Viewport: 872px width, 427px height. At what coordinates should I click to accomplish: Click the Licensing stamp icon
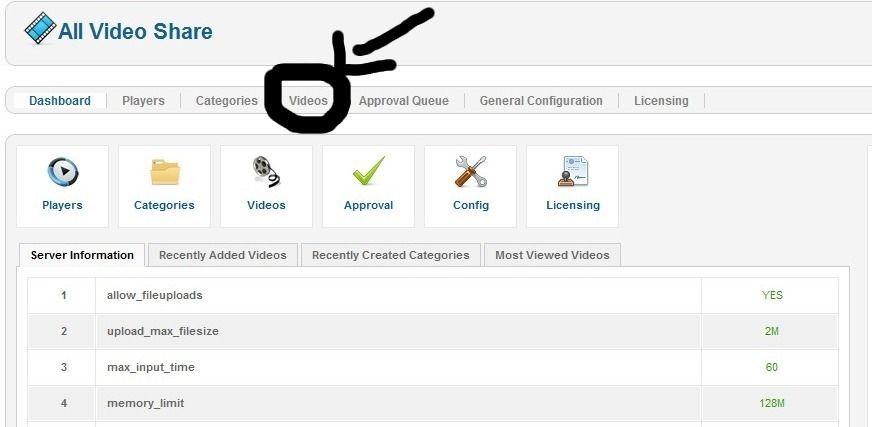tap(573, 171)
